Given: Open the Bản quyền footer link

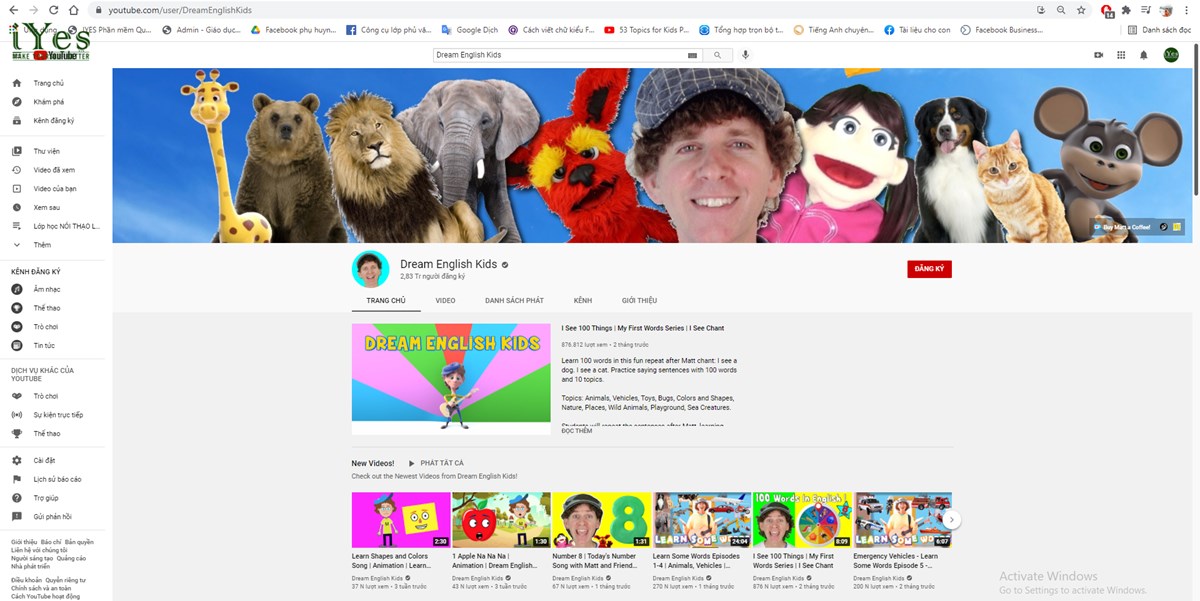Looking at the screenshot, I should [x=79, y=542].
